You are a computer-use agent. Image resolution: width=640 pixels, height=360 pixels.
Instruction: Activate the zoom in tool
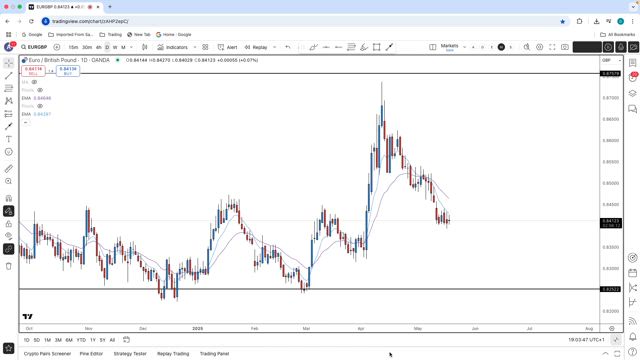(x=9, y=181)
